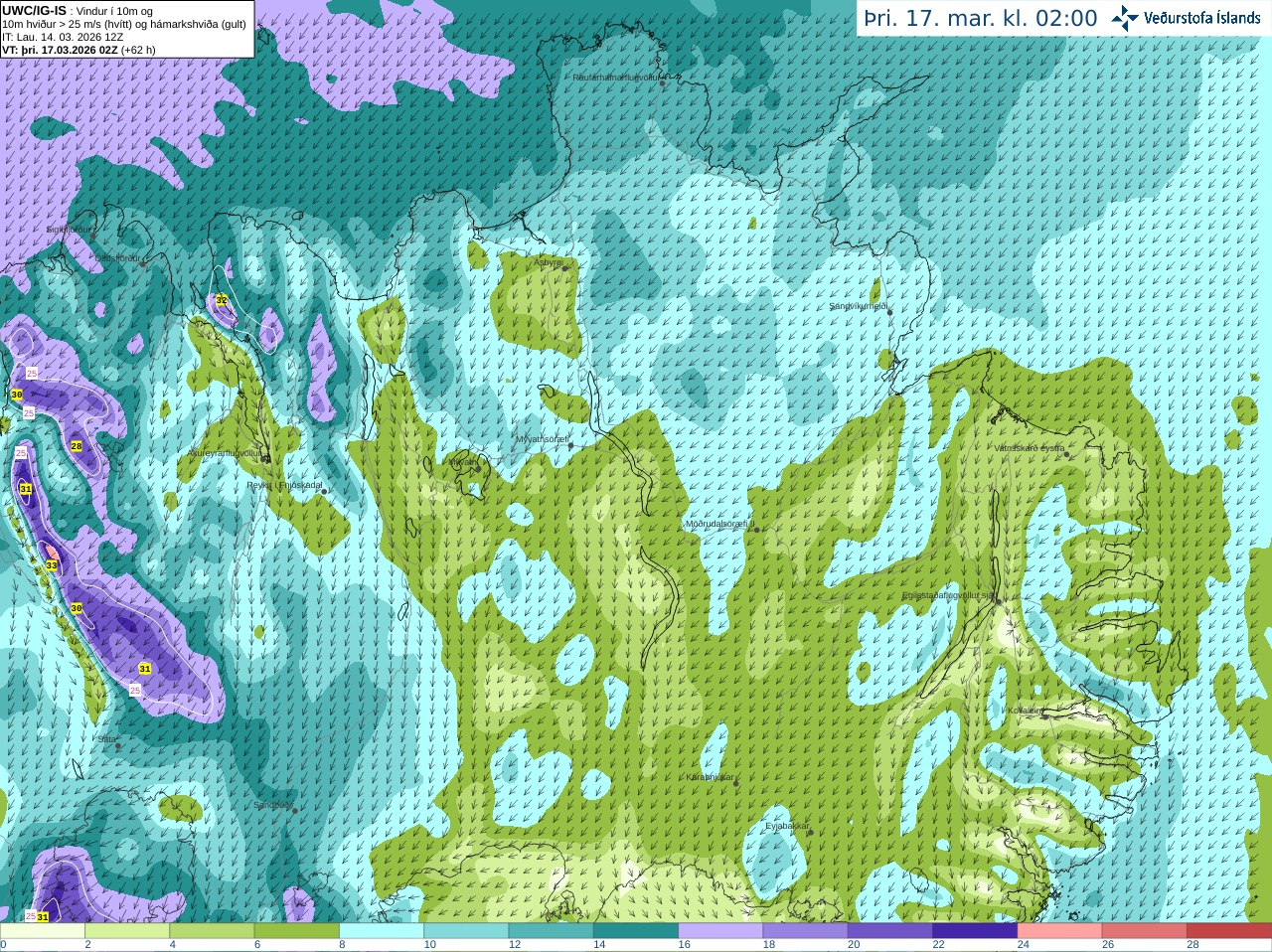
Task: Click the Egilsstaðaflugvöllur station label
Action: 948,595
